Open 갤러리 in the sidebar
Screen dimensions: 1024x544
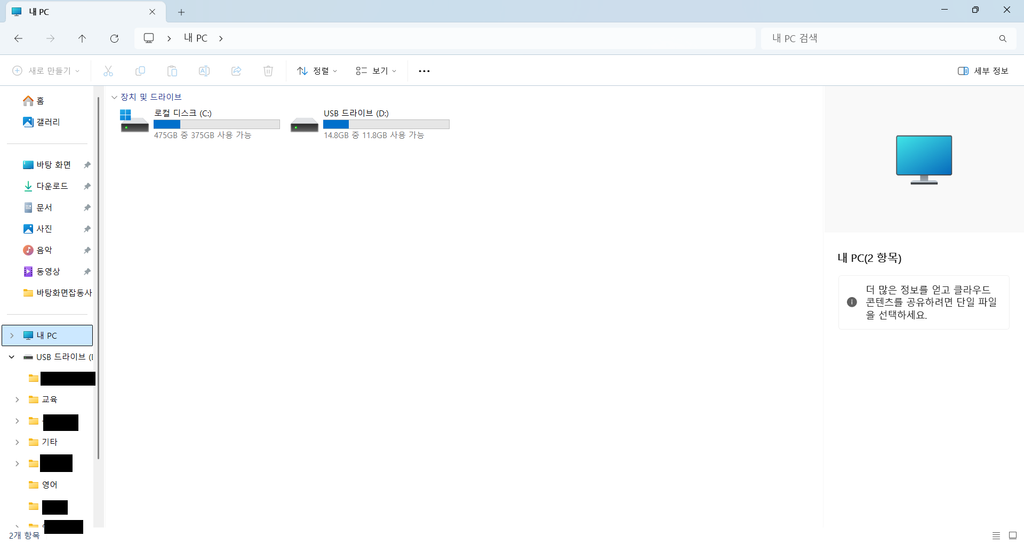point(42,122)
